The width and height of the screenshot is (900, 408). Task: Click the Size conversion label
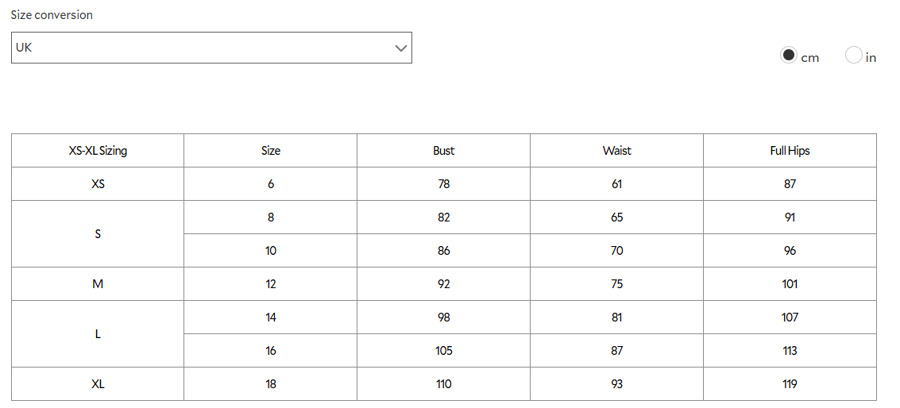coord(52,15)
